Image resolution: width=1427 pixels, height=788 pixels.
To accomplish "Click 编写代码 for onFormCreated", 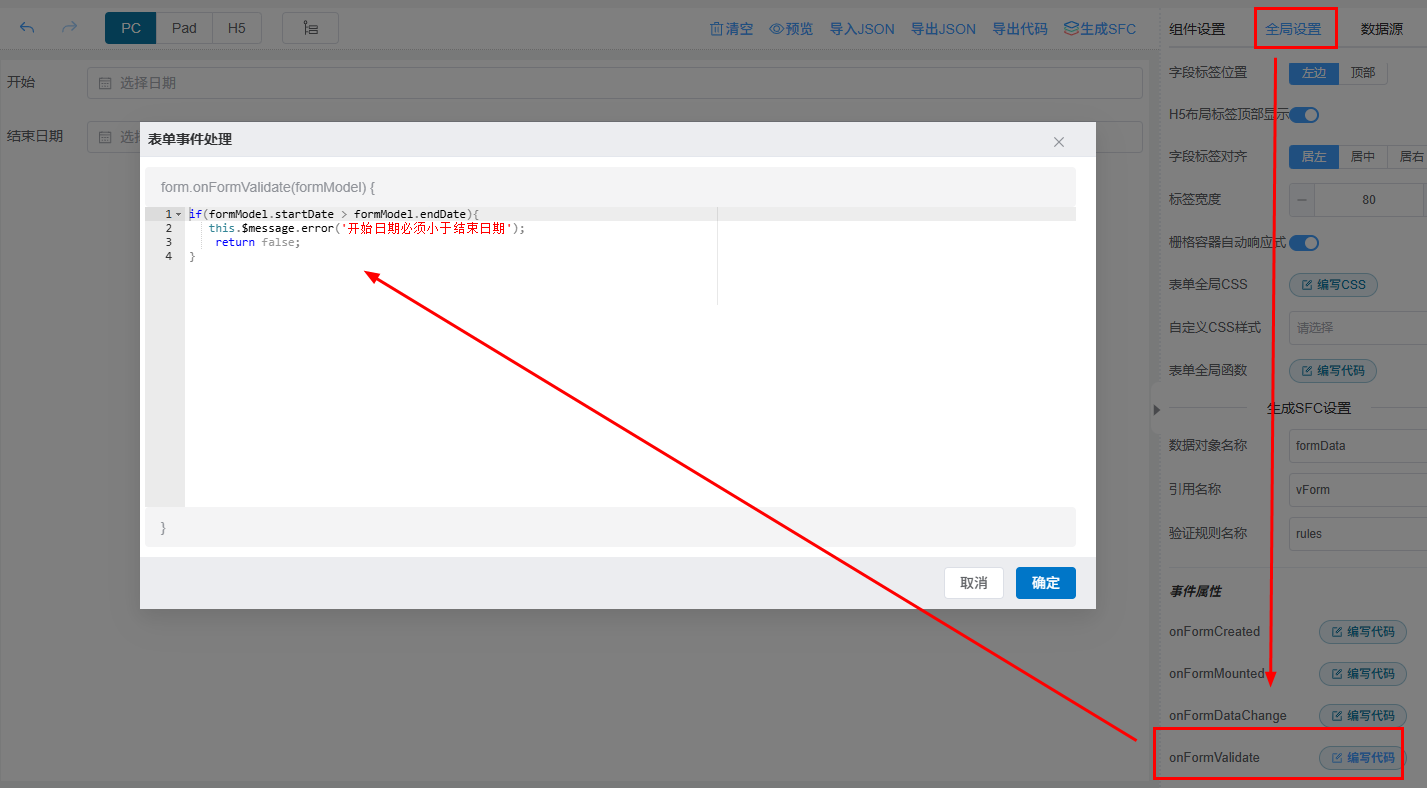I will pos(1363,632).
